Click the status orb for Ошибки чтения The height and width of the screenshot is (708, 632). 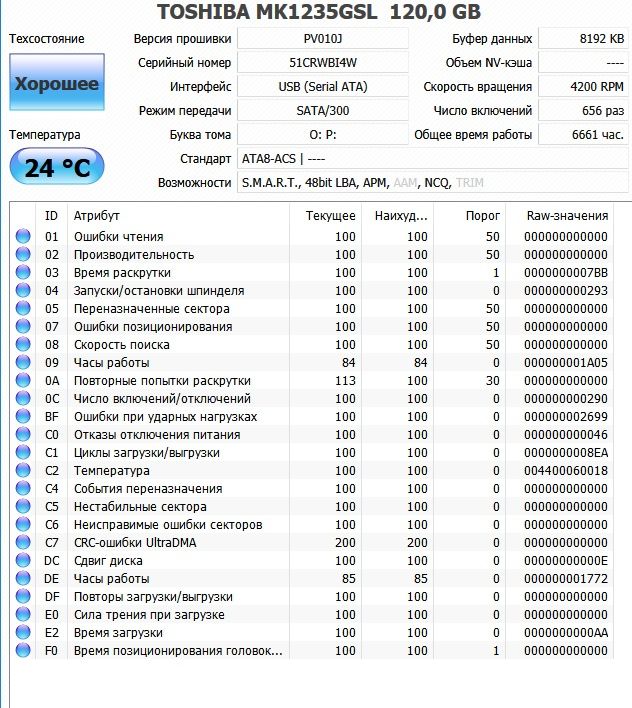pyautogui.click(x=23, y=236)
